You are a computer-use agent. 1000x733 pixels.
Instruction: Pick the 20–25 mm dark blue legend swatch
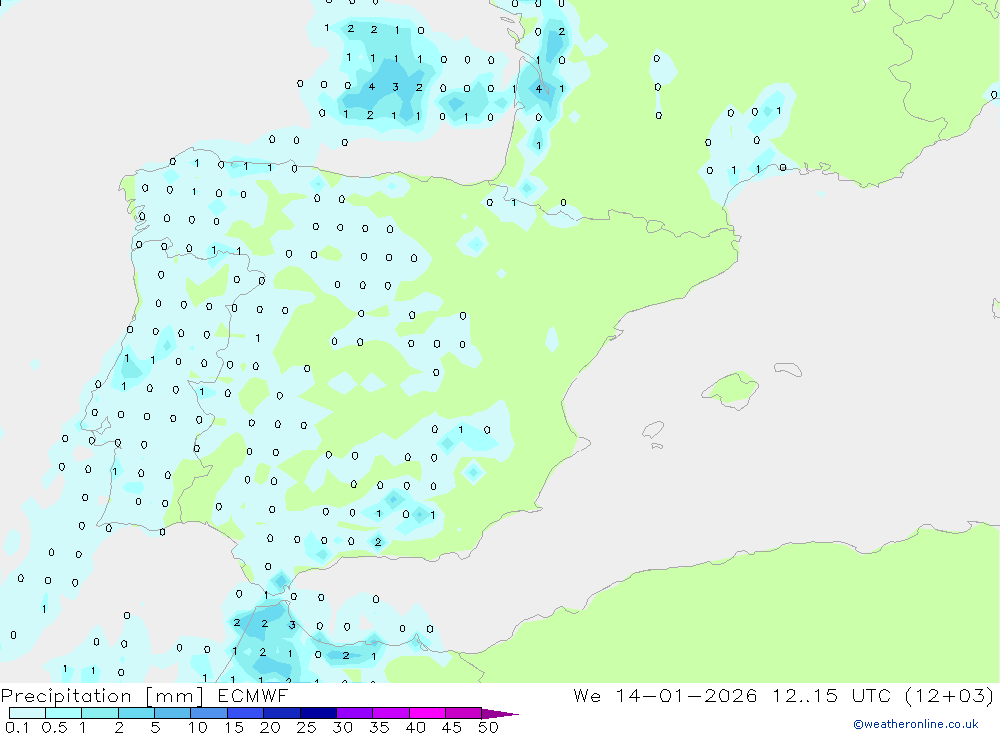tap(282, 713)
